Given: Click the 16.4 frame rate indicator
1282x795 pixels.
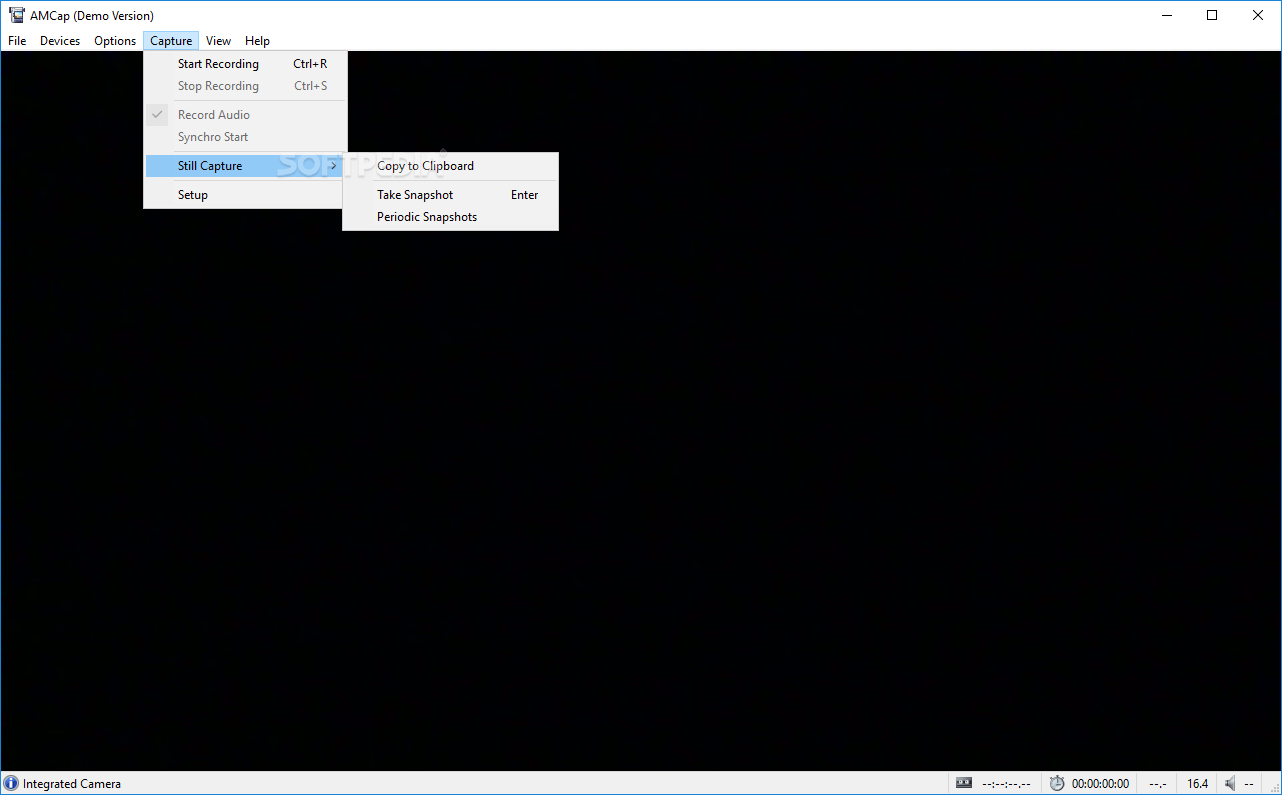Looking at the screenshot, I should coord(1197,783).
